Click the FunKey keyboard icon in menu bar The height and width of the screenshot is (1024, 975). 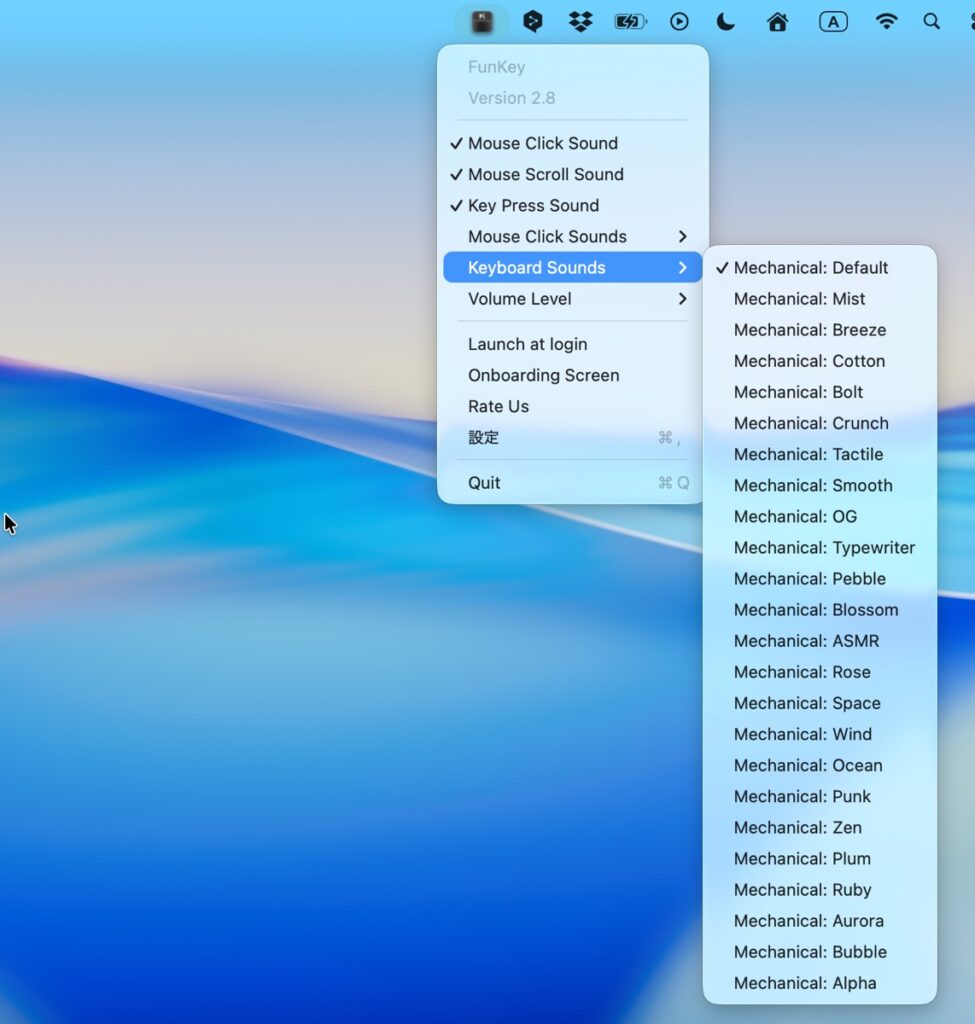point(482,21)
